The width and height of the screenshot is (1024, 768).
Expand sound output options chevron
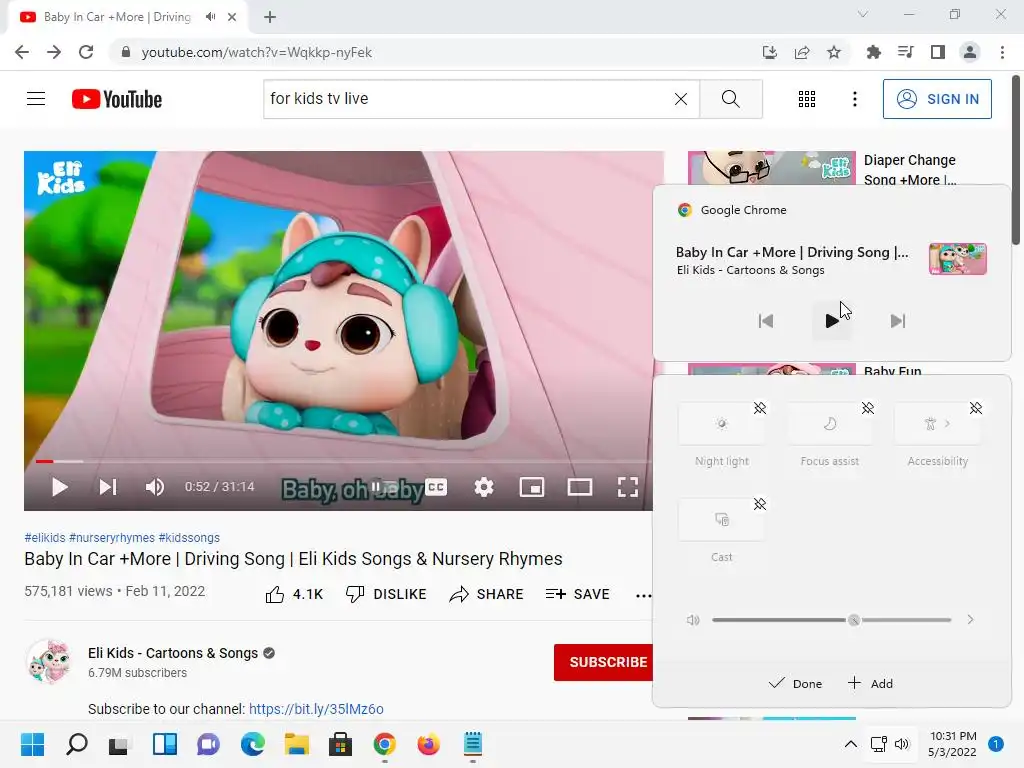[x=970, y=620]
